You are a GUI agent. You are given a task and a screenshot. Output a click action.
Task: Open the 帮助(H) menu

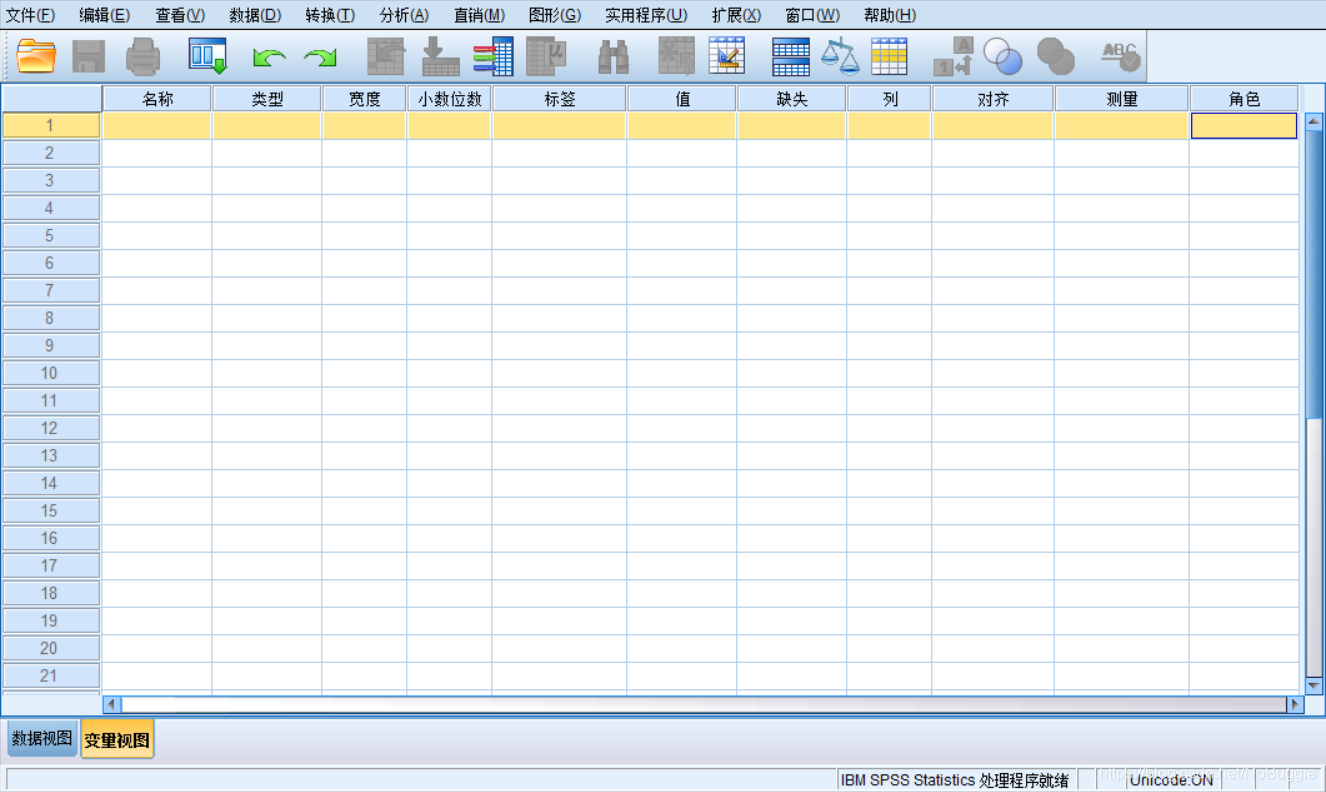click(890, 15)
